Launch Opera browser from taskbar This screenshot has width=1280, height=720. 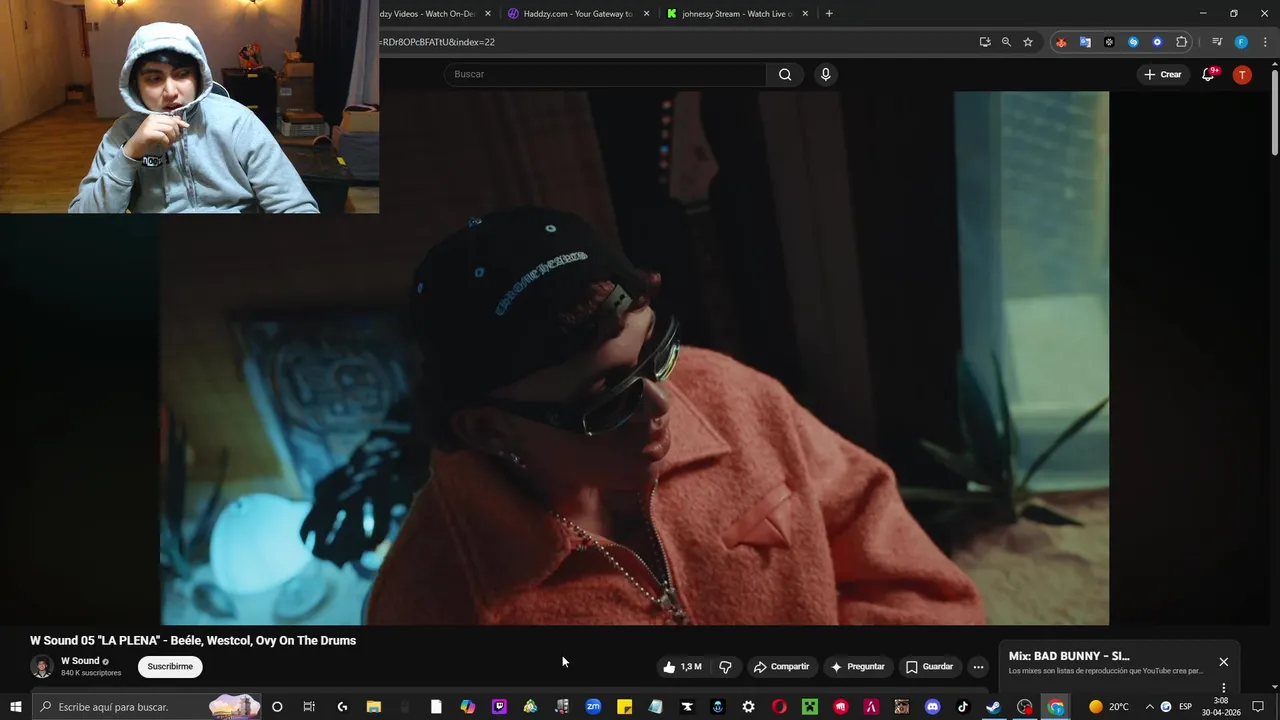pyautogui.click(x=779, y=707)
